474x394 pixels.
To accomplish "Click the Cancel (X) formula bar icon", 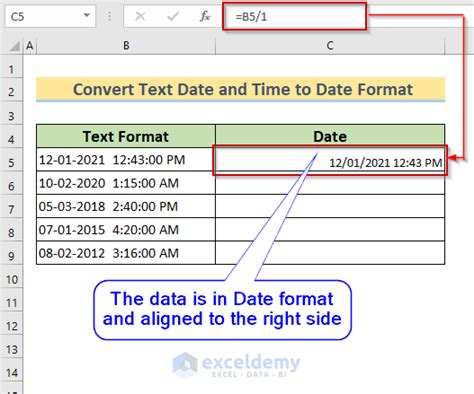I will [x=140, y=16].
